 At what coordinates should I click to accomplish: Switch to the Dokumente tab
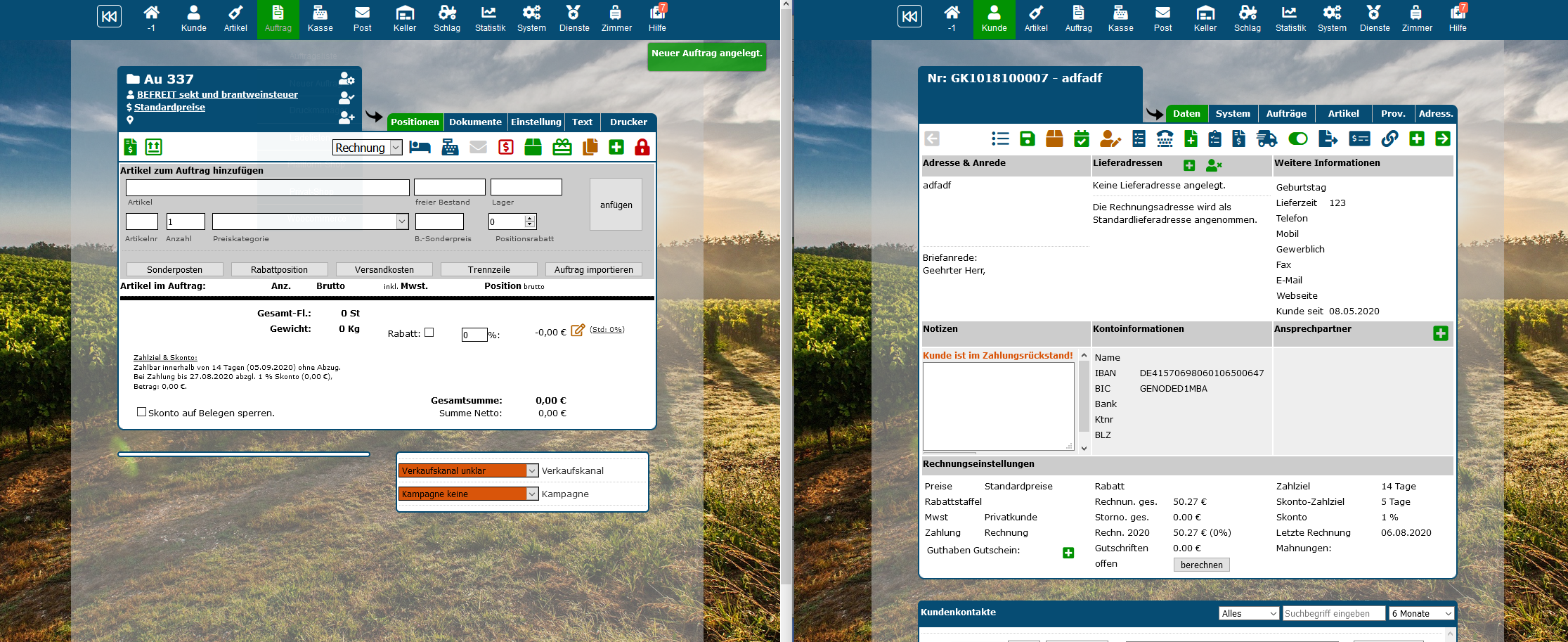pyautogui.click(x=475, y=122)
